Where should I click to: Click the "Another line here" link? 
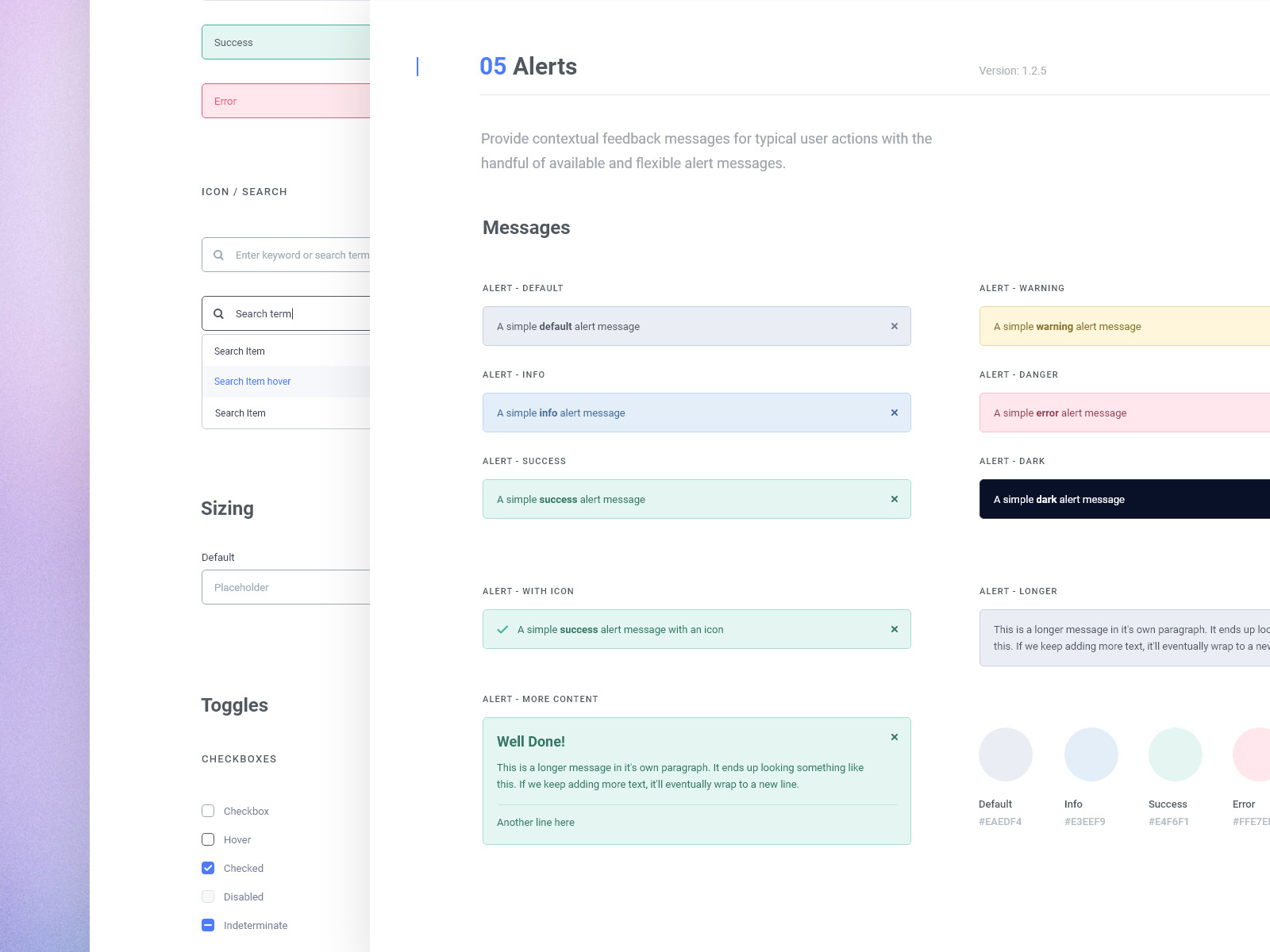tap(536, 823)
